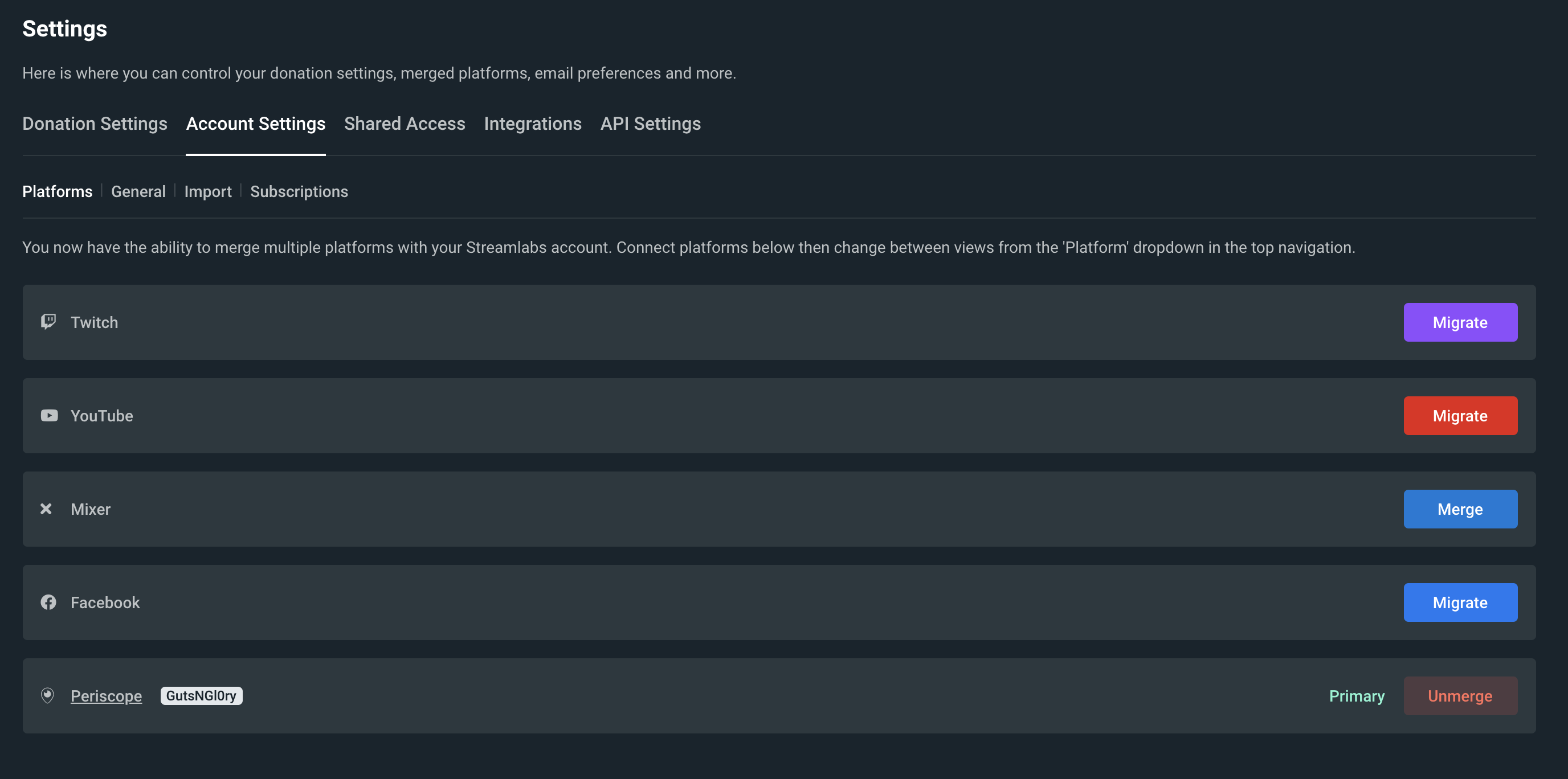Merge the Mixer platform
This screenshot has width=1568, height=779.
(1460, 509)
